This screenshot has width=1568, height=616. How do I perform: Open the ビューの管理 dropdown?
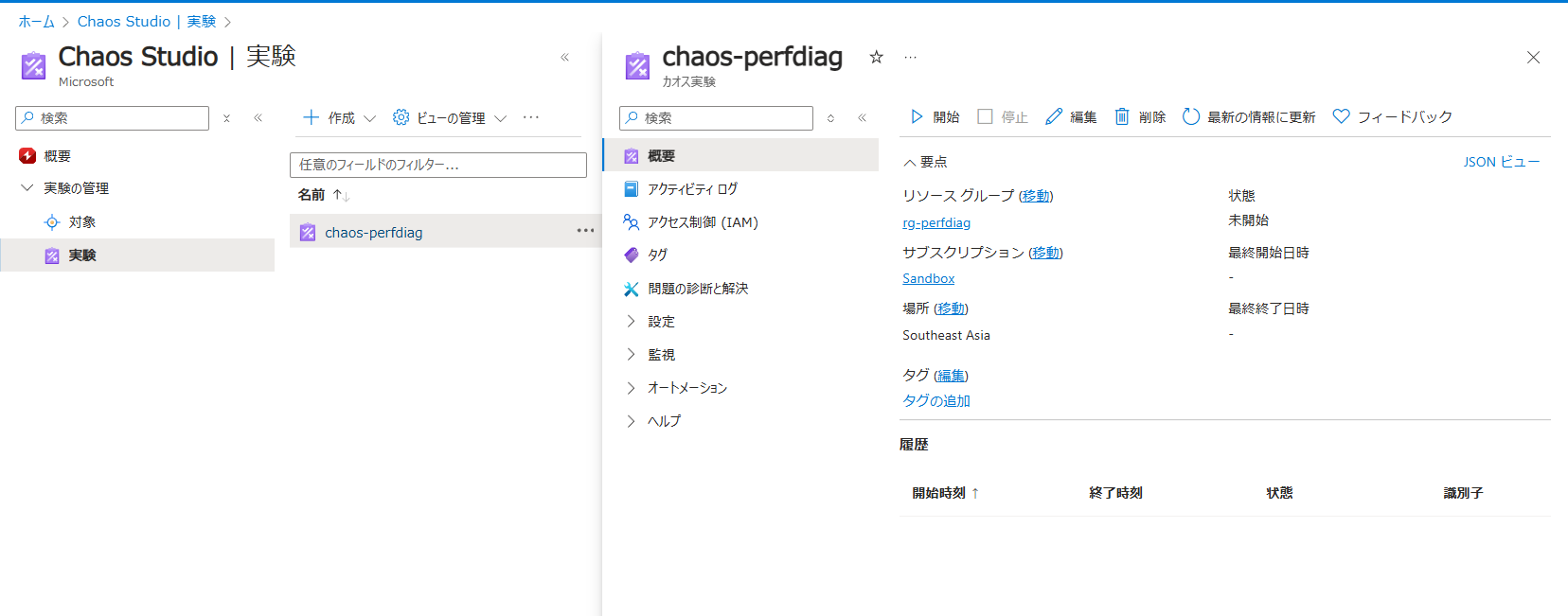coord(450,118)
